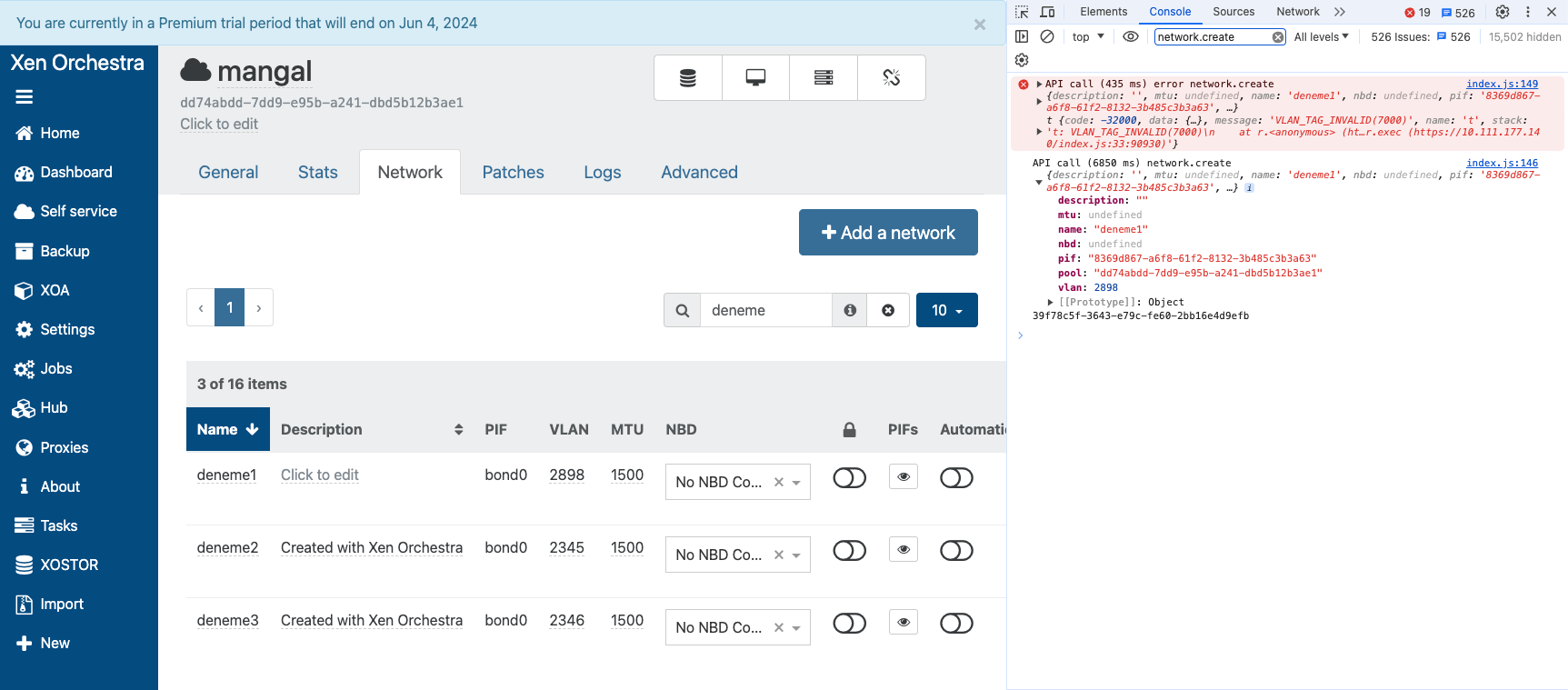Show PIFs eye button for deneme3
The image size is (1568, 690).
(903, 622)
